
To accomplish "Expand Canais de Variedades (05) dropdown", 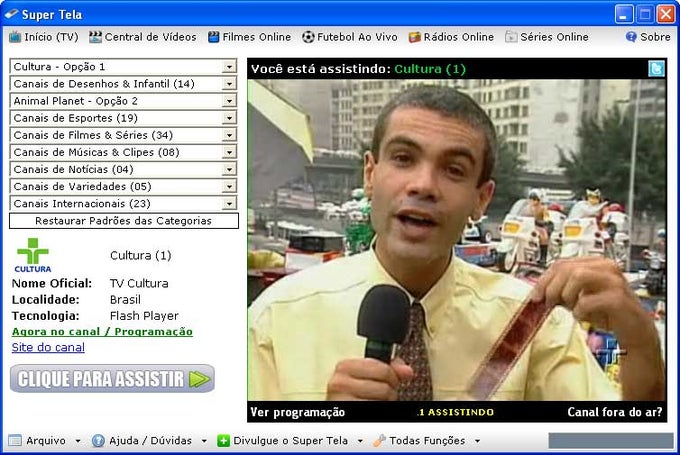I will pyautogui.click(x=229, y=186).
